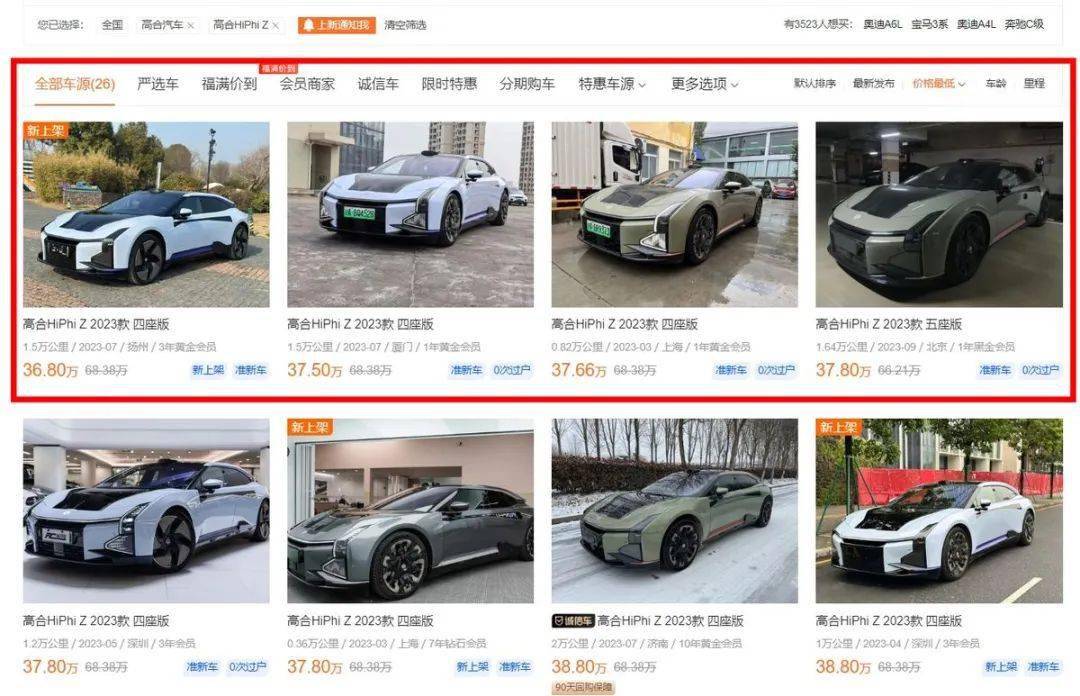Open the 价格最低 sort dropdown

939,83
